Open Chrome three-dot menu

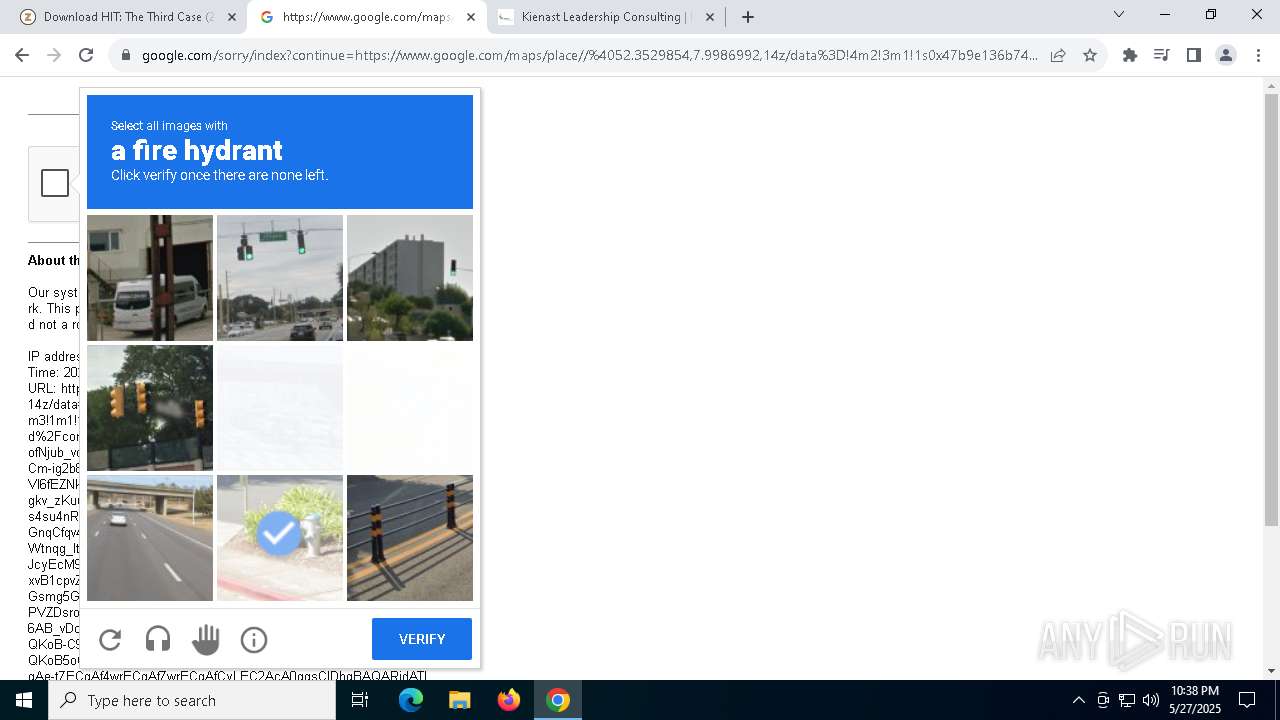[x=1258, y=56]
